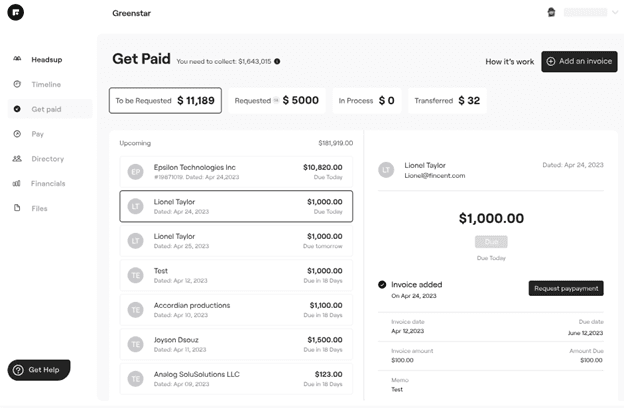Open the Epsilon Technologies Inc invoice
624x408 pixels.
coord(236,172)
